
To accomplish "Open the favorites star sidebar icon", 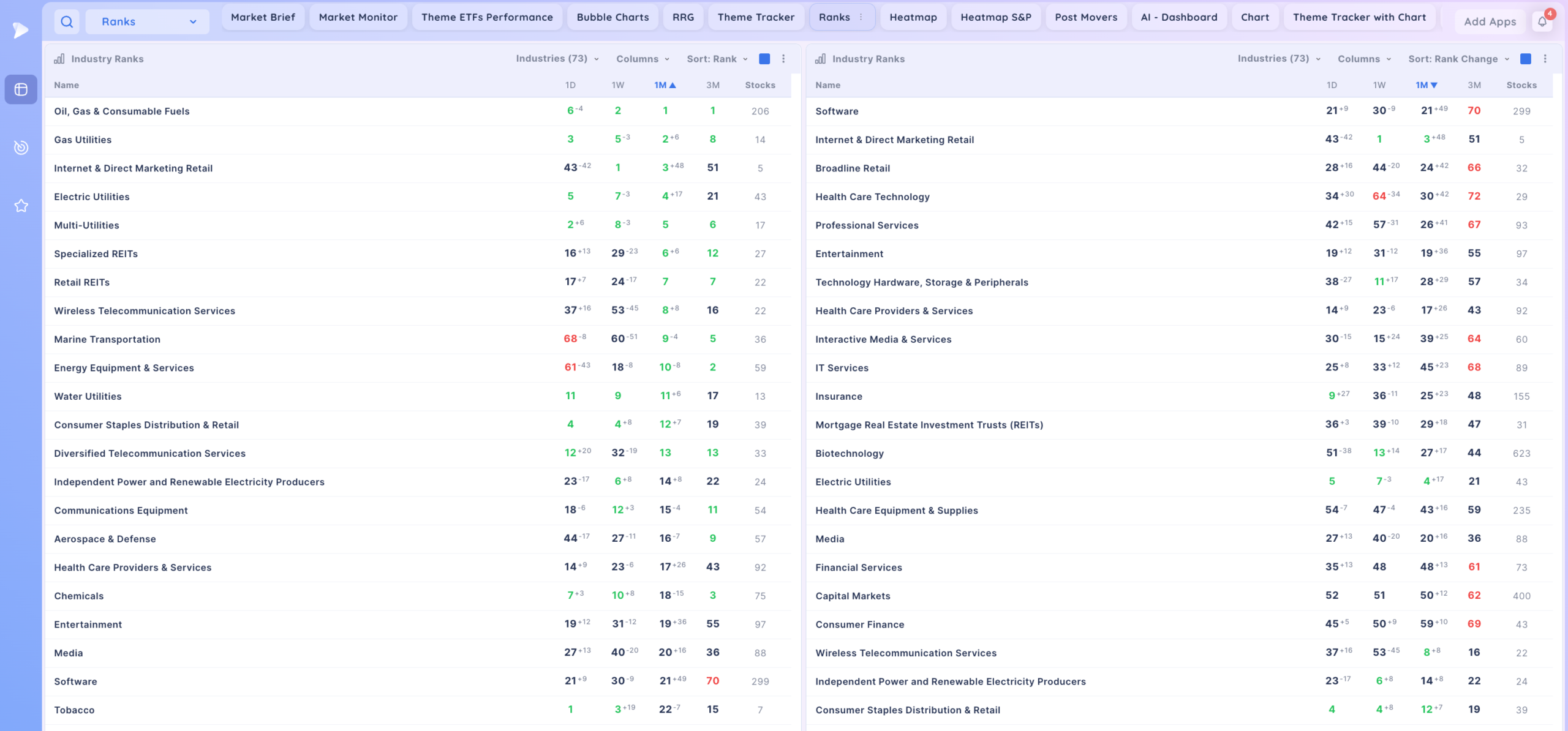I will [x=21, y=206].
